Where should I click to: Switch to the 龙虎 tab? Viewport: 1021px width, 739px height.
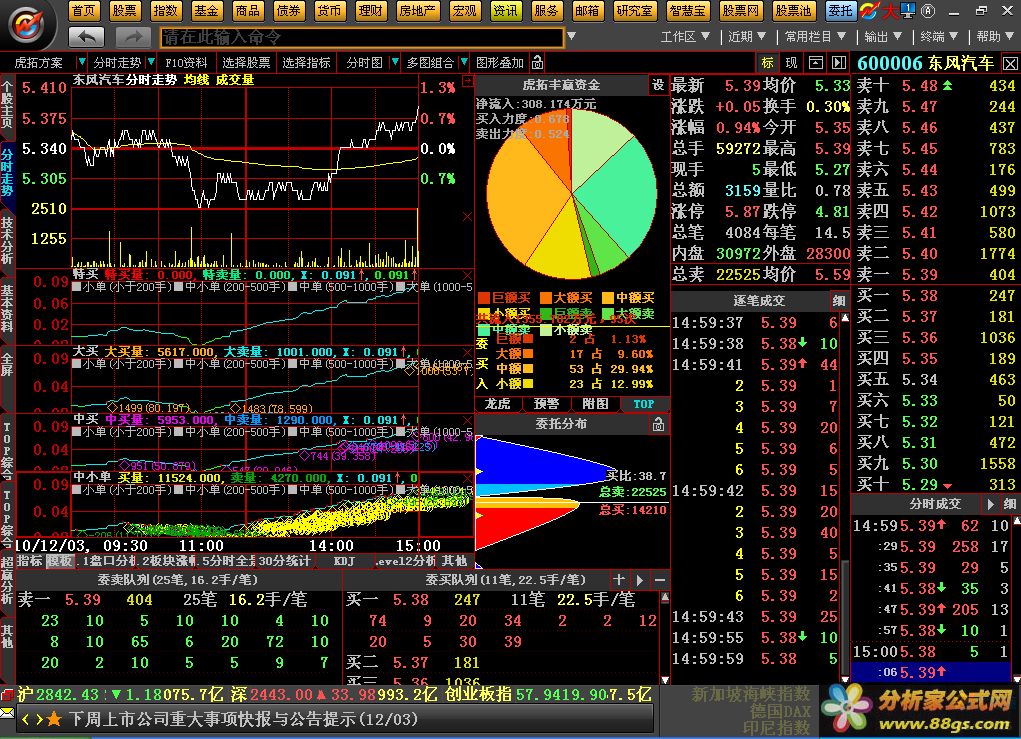point(497,404)
